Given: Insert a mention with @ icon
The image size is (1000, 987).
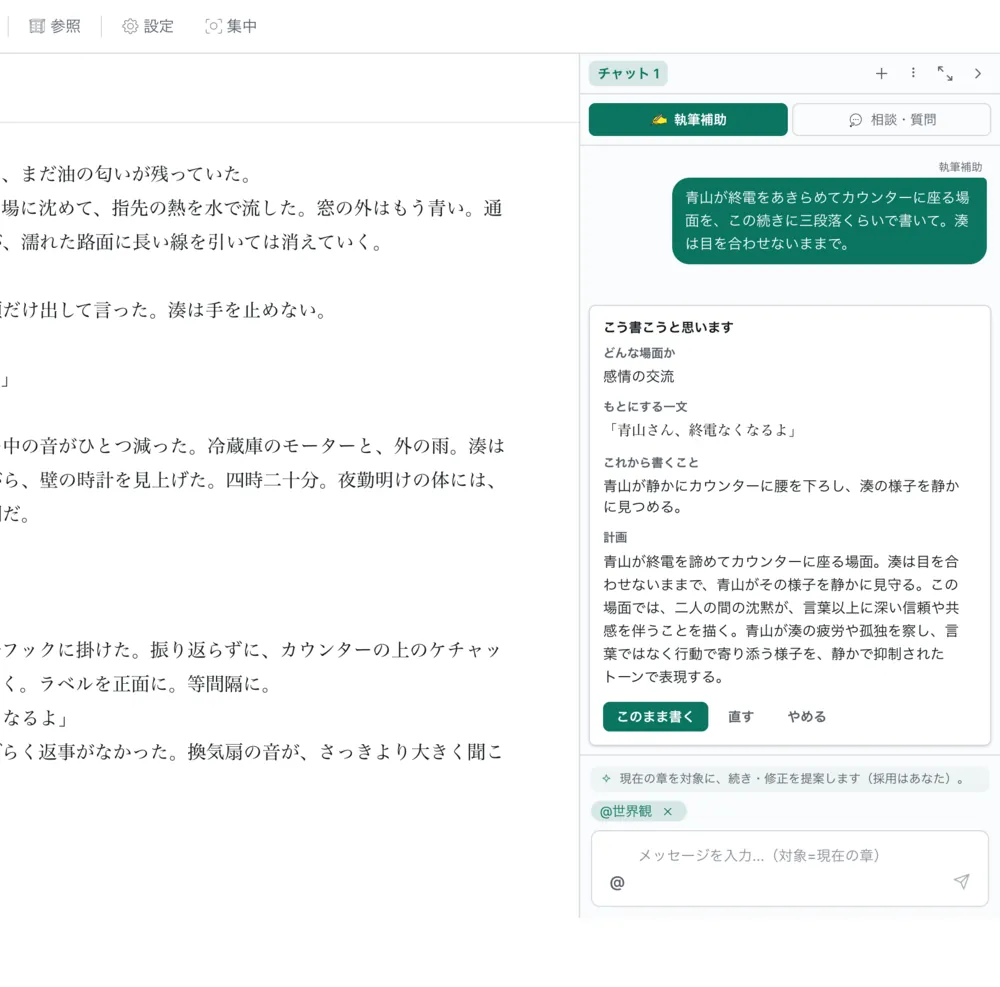Looking at the screenshot, I should point(617,883).
